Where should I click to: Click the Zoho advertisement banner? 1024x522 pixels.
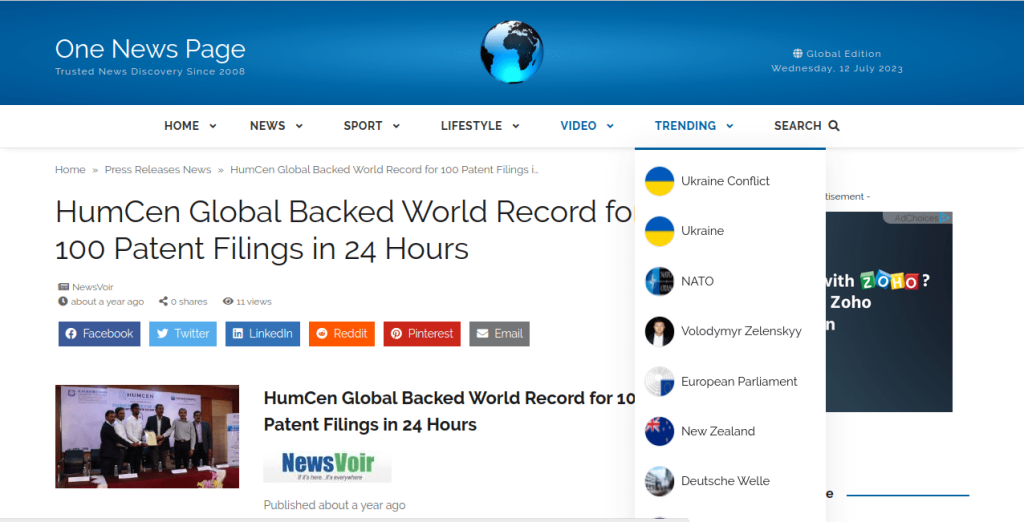[x=889, y=312]
